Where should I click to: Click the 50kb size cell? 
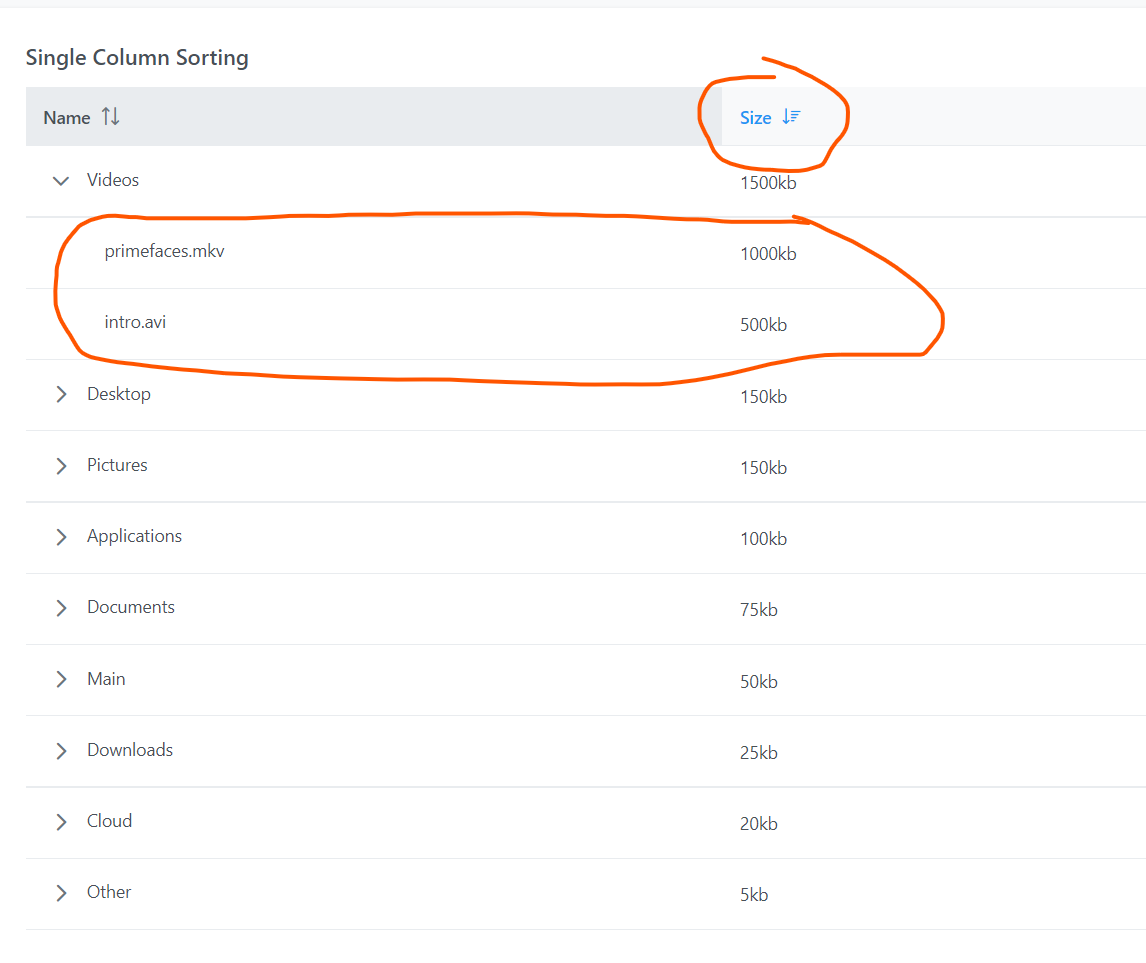pyautogui.click(x=759, y=682)
